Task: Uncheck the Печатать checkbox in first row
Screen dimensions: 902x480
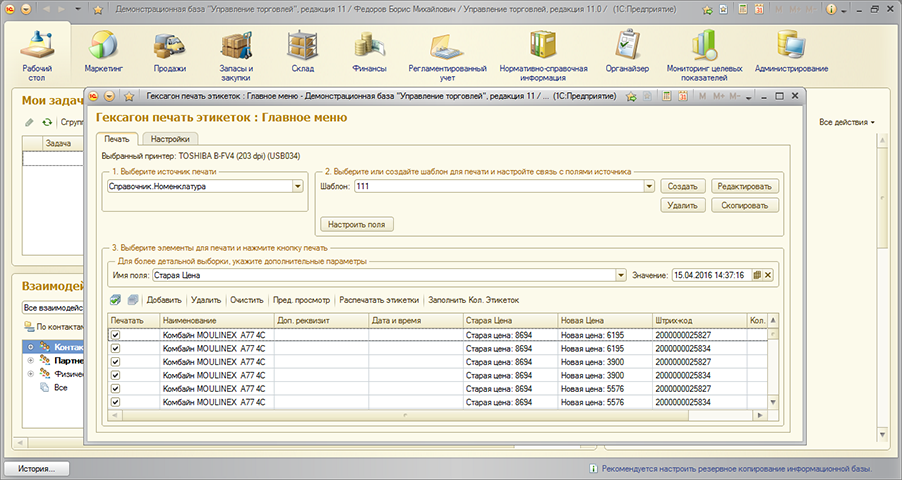Action: coord(115,335)
